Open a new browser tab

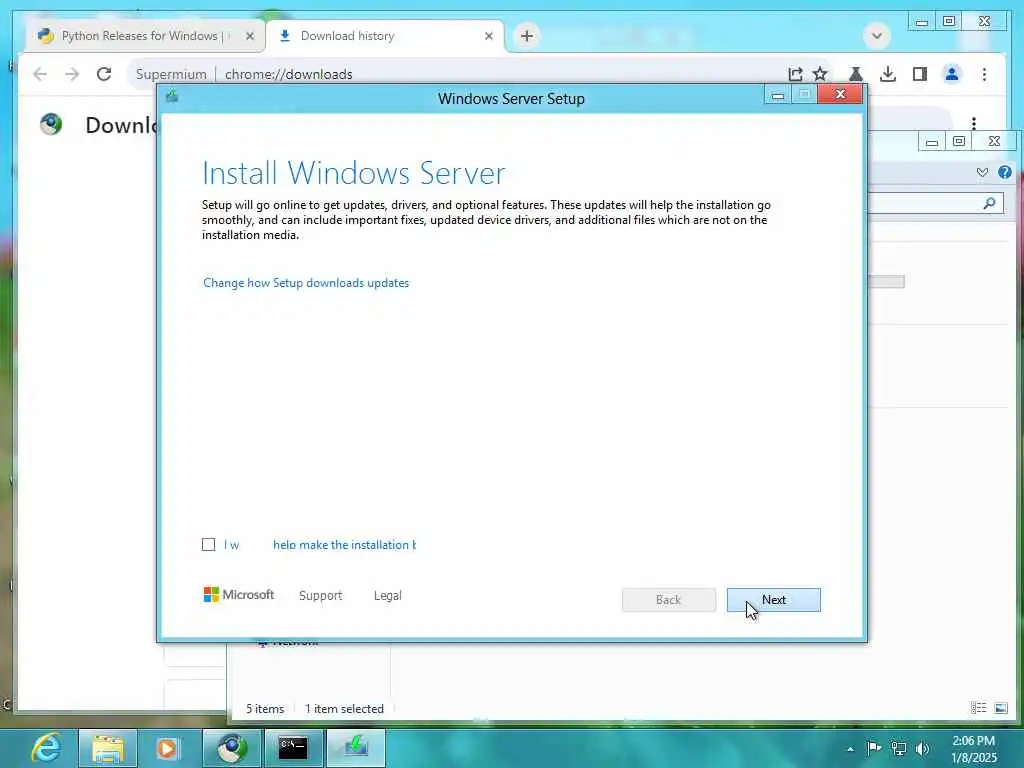pyautogui.click(x=526, y=36)
